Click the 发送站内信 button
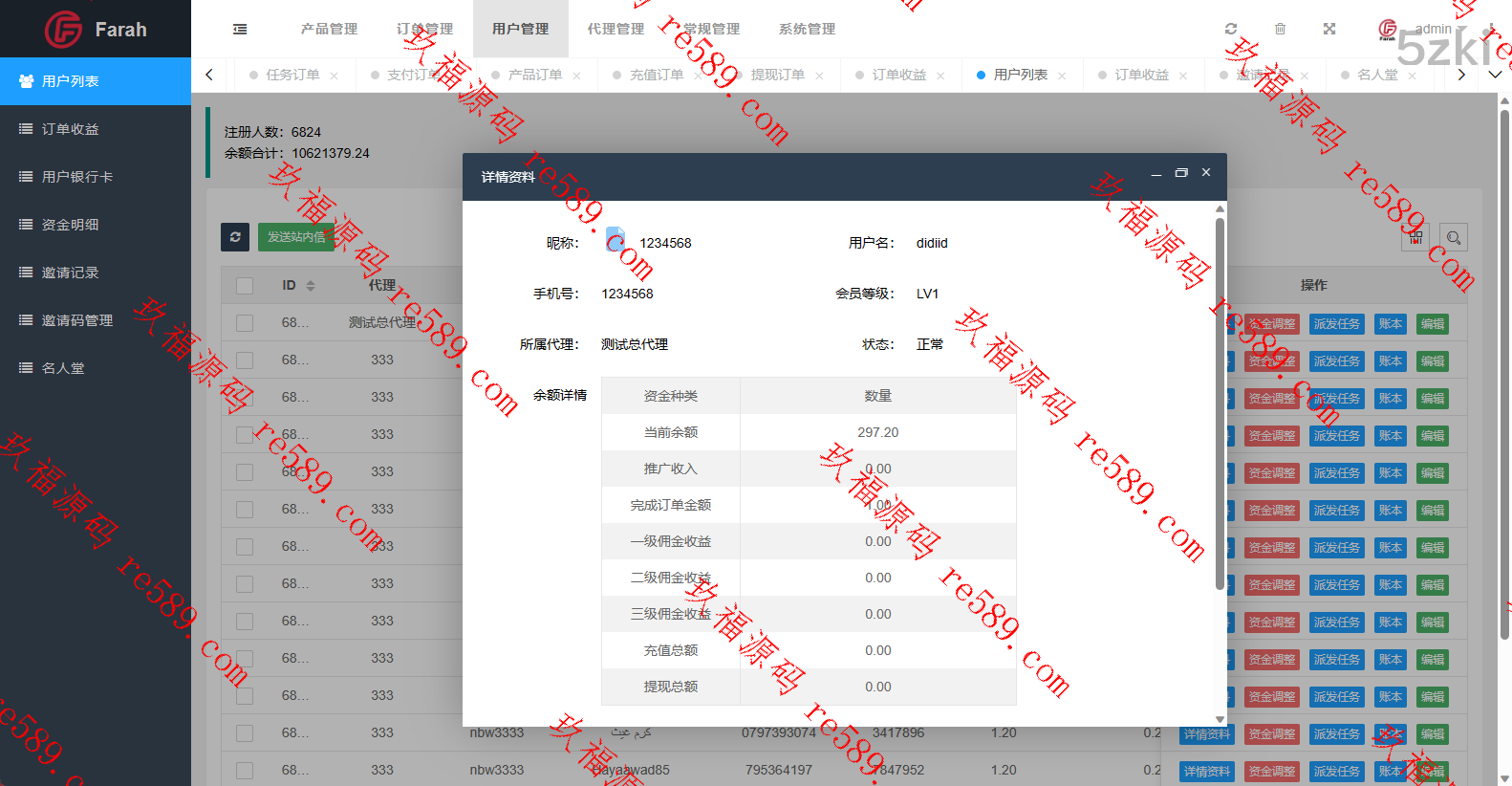 point(296,237)
